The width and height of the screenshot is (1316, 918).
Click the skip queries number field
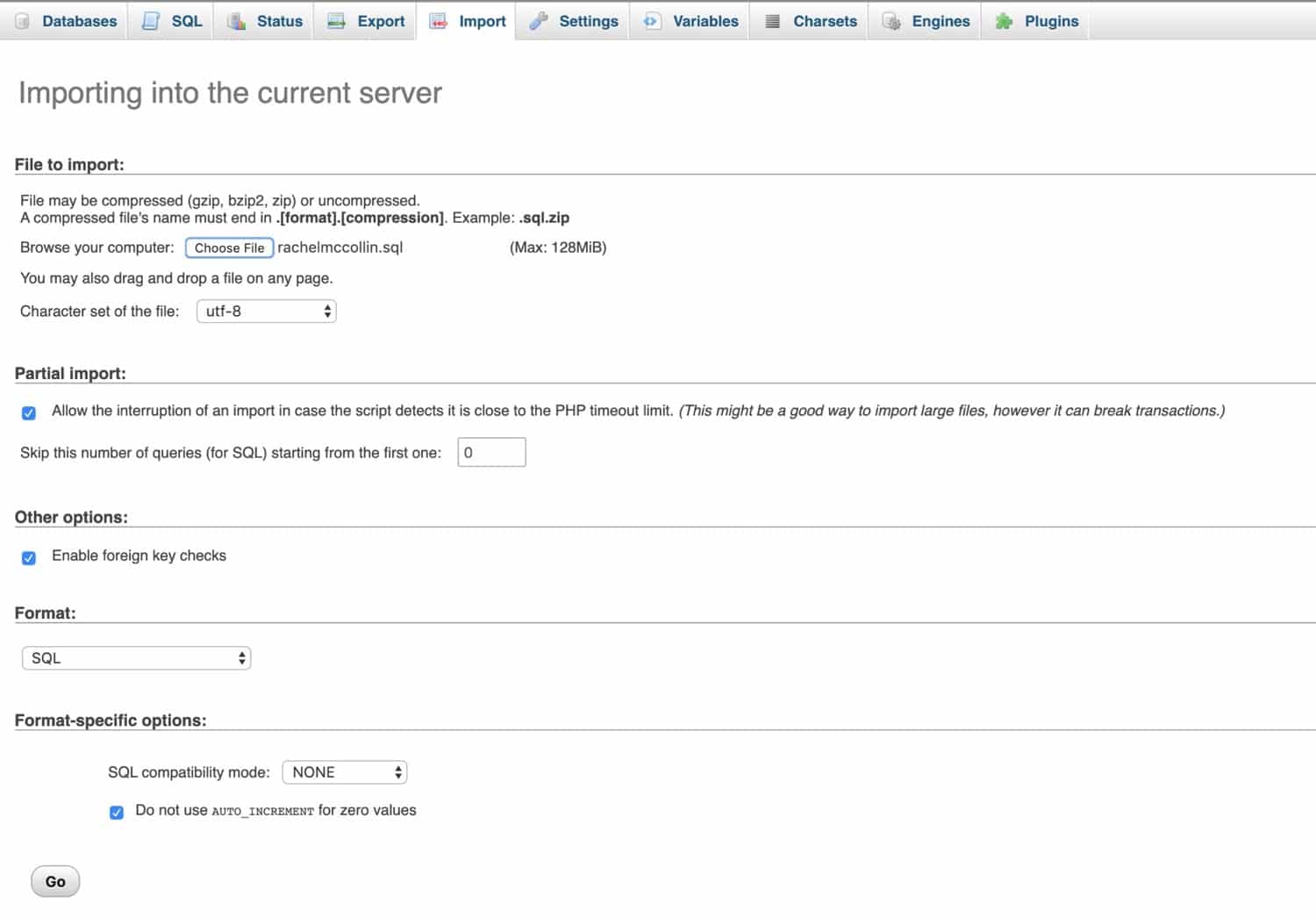(490, 452)
